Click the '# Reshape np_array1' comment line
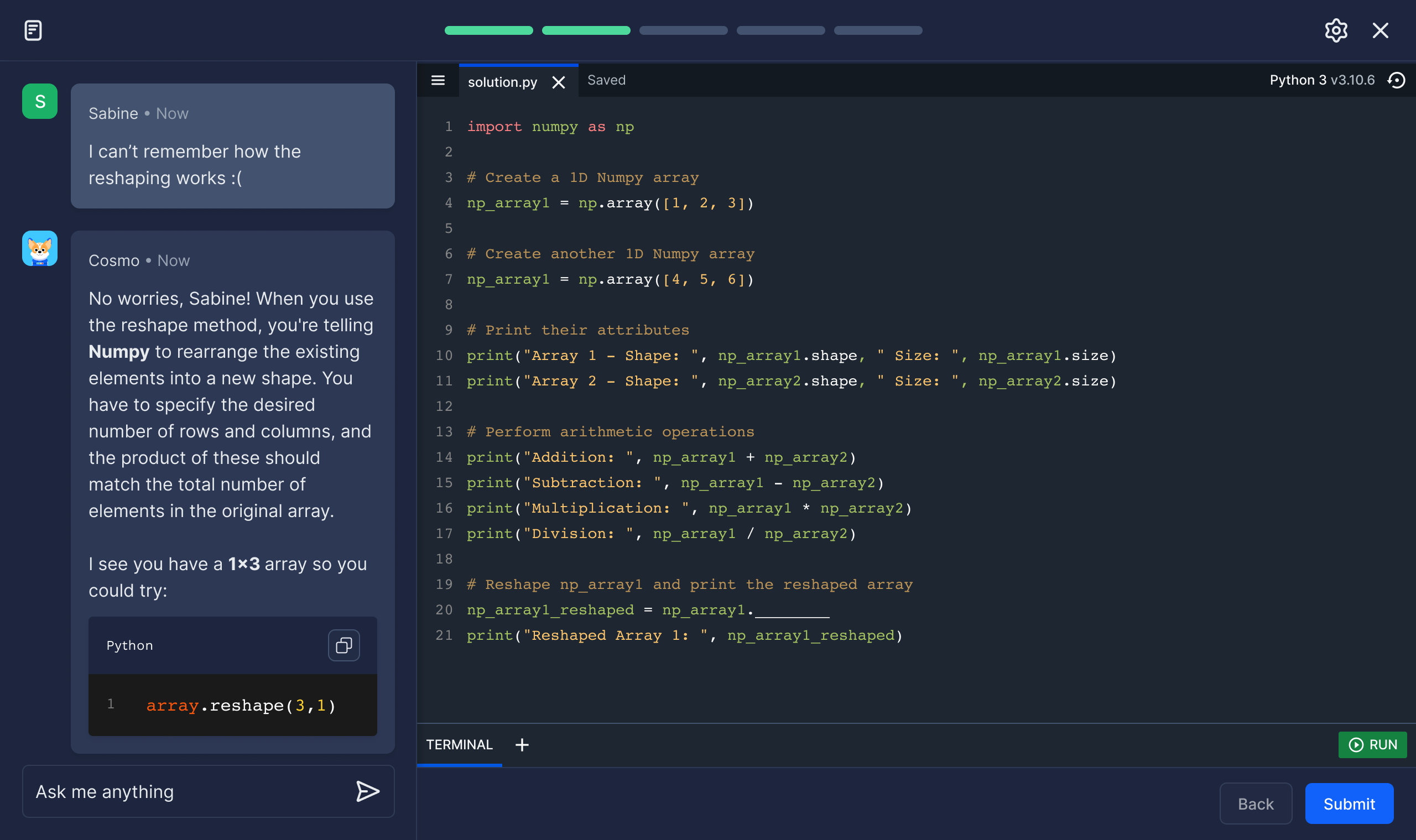The height and width of the screenshot is (840, 1416). click(x=690, y=585)
